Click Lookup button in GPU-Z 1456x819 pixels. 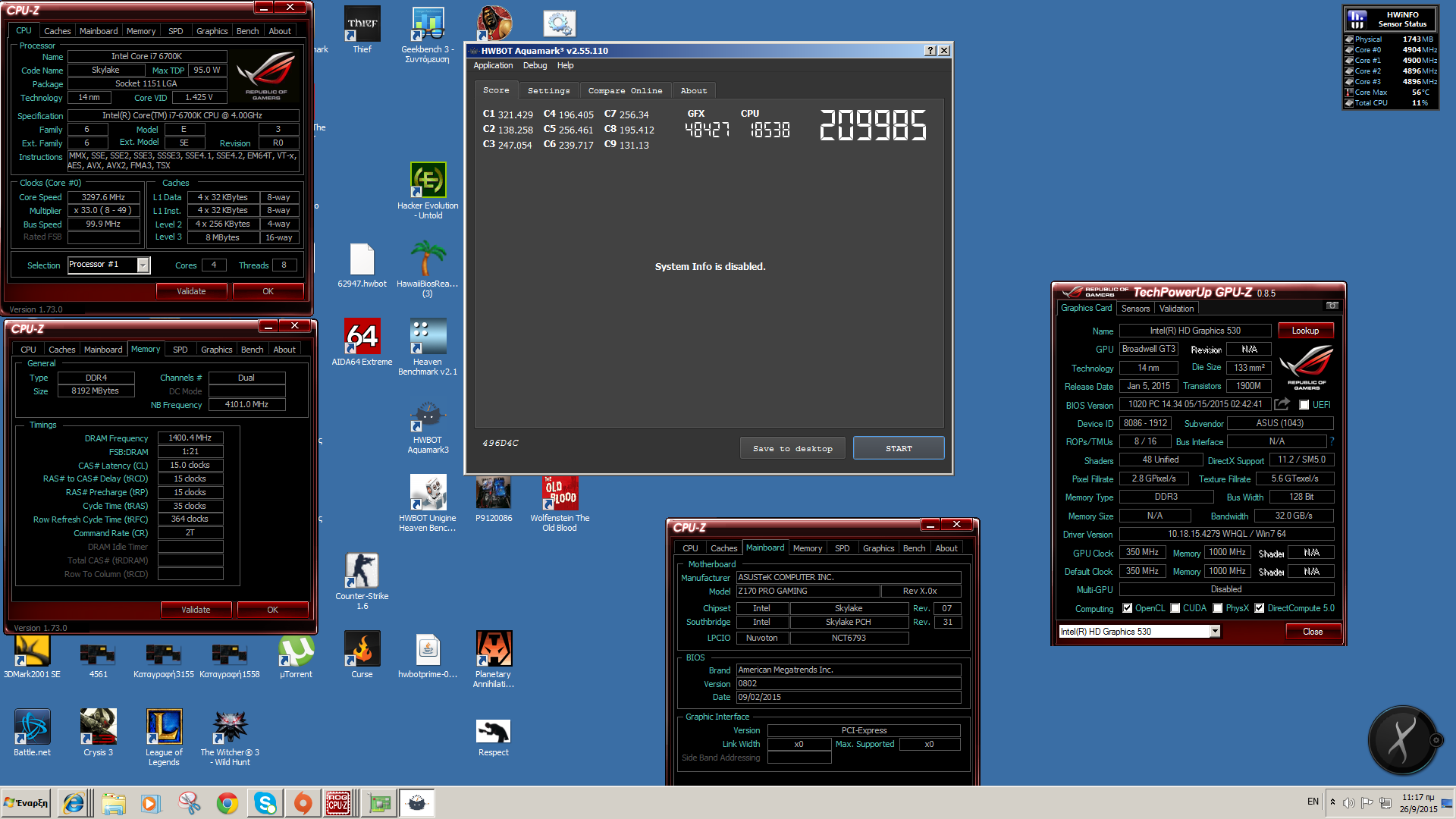[x=1305, y=331]
